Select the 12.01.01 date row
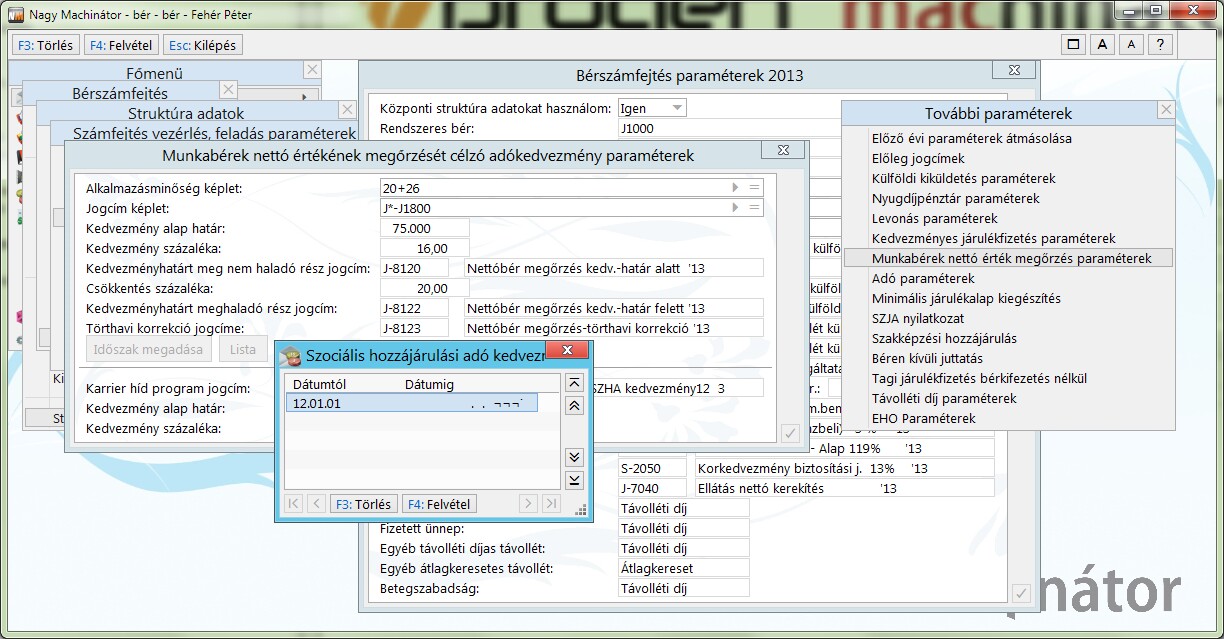 coord(412,403)
